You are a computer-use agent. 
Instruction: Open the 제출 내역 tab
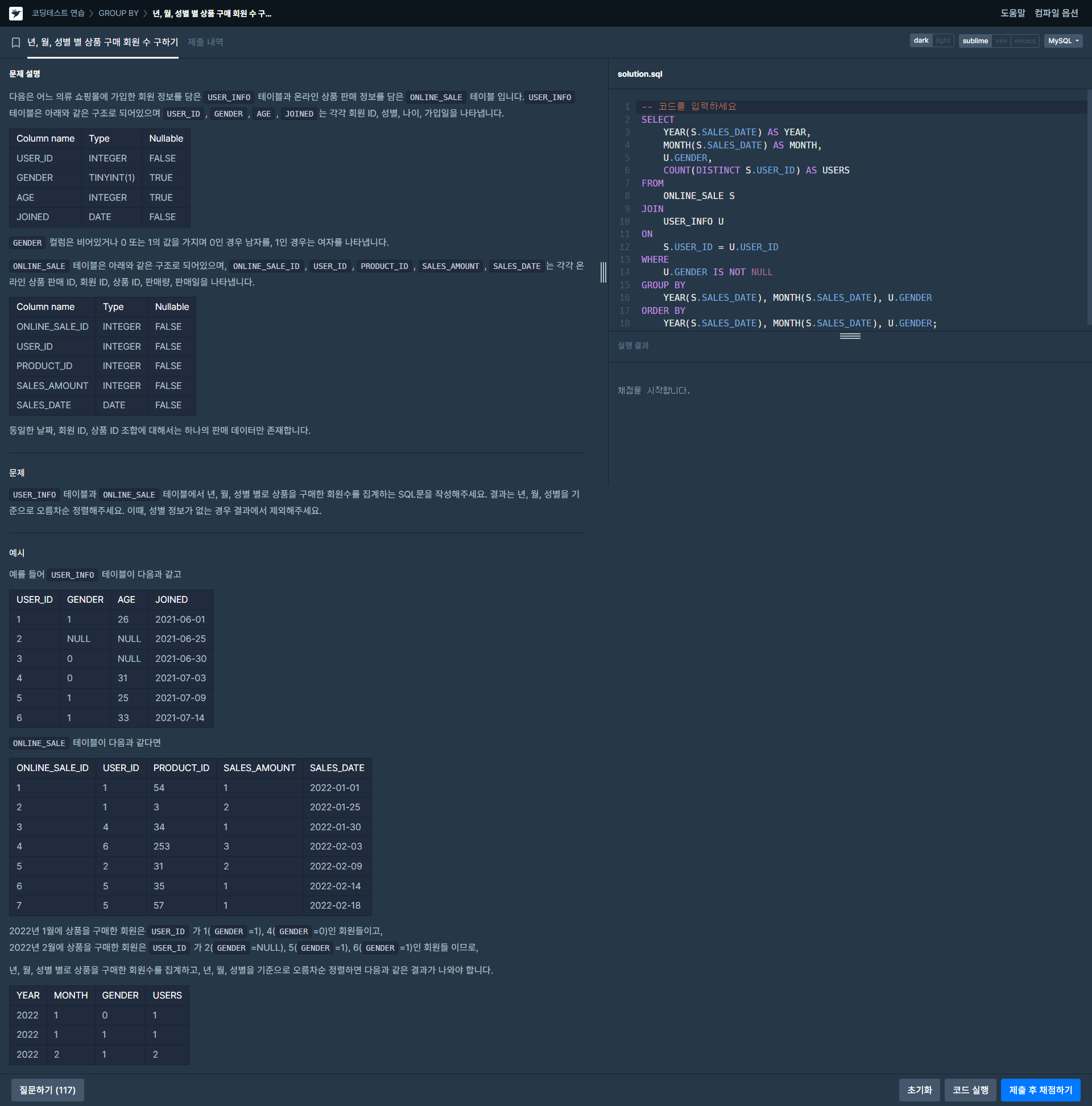205,42
